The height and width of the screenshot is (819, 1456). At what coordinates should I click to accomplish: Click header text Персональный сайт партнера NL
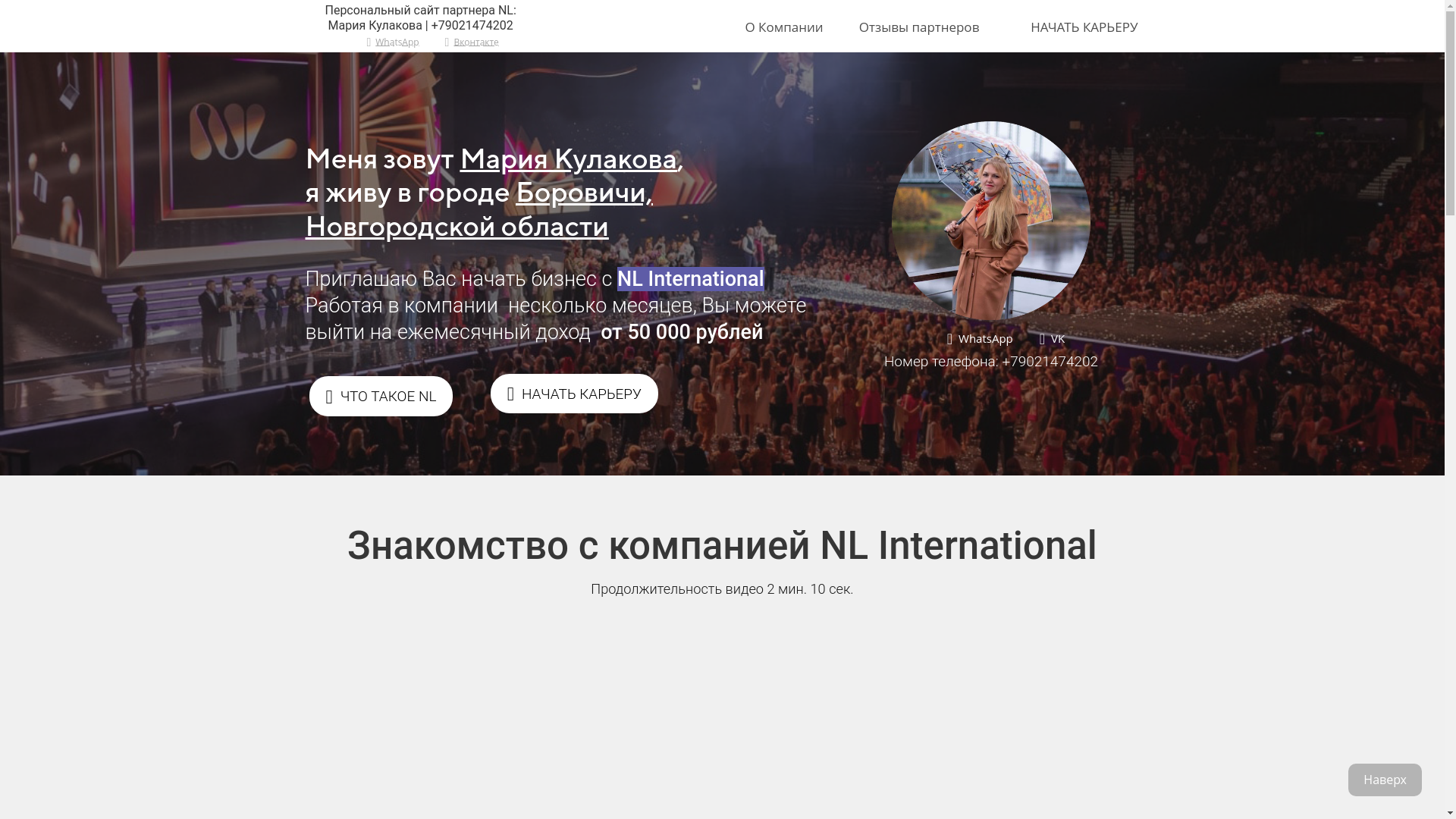click(x=420, y=11)
